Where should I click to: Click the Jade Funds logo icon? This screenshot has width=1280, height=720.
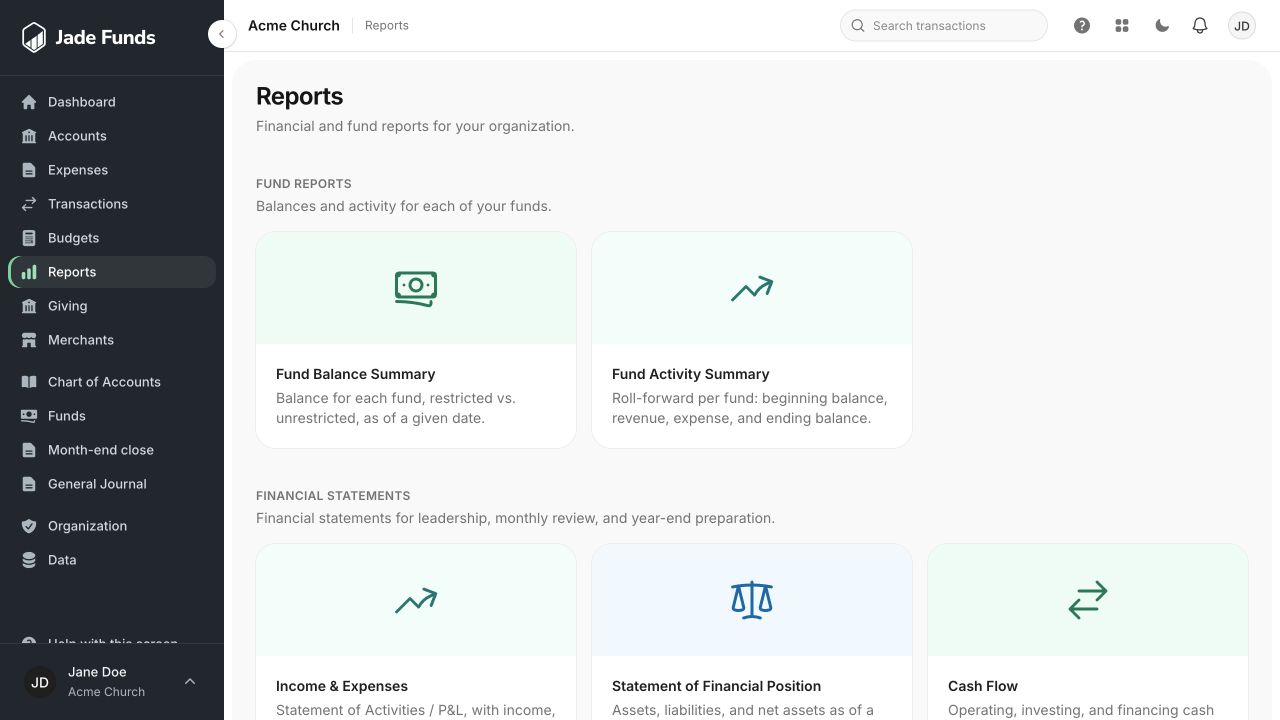click(x=34, y=37)
